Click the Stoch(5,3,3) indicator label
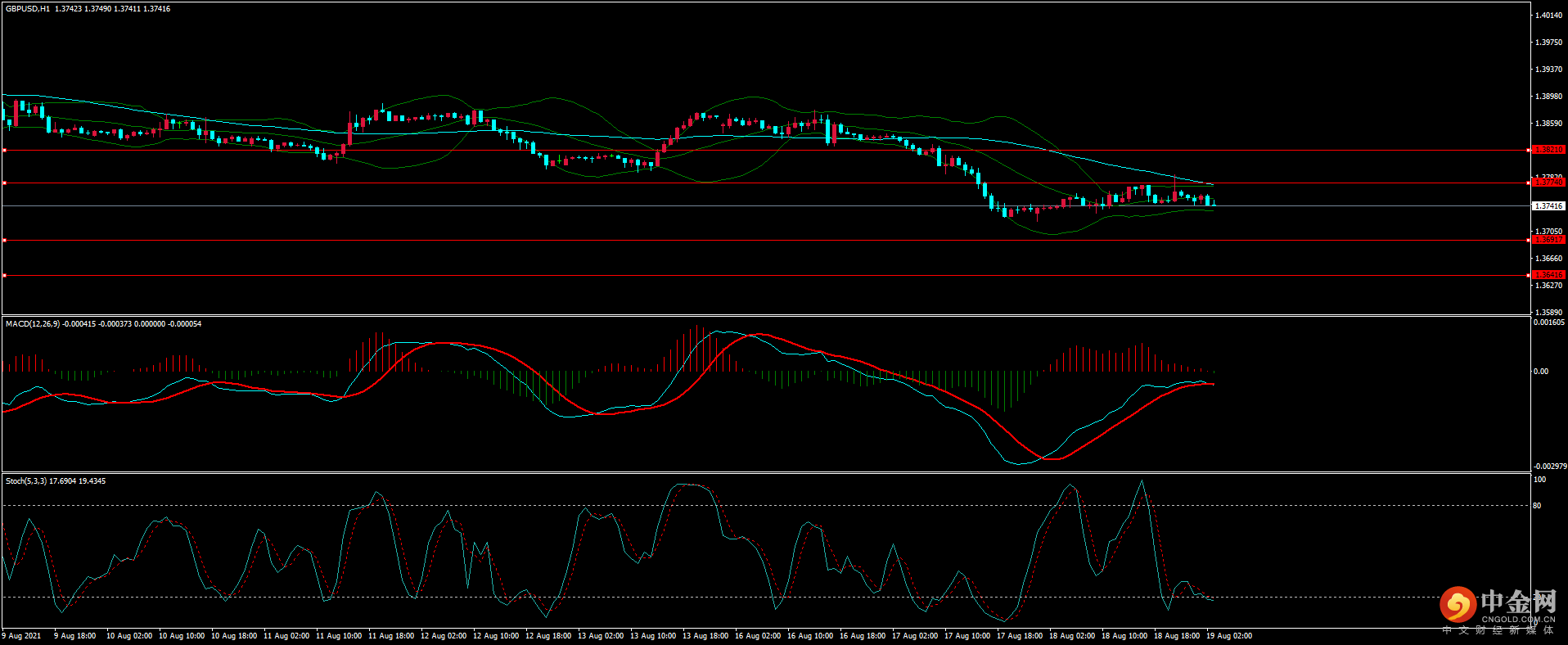The width and height of the screenshot is (1568, 645). coord(26,481)
